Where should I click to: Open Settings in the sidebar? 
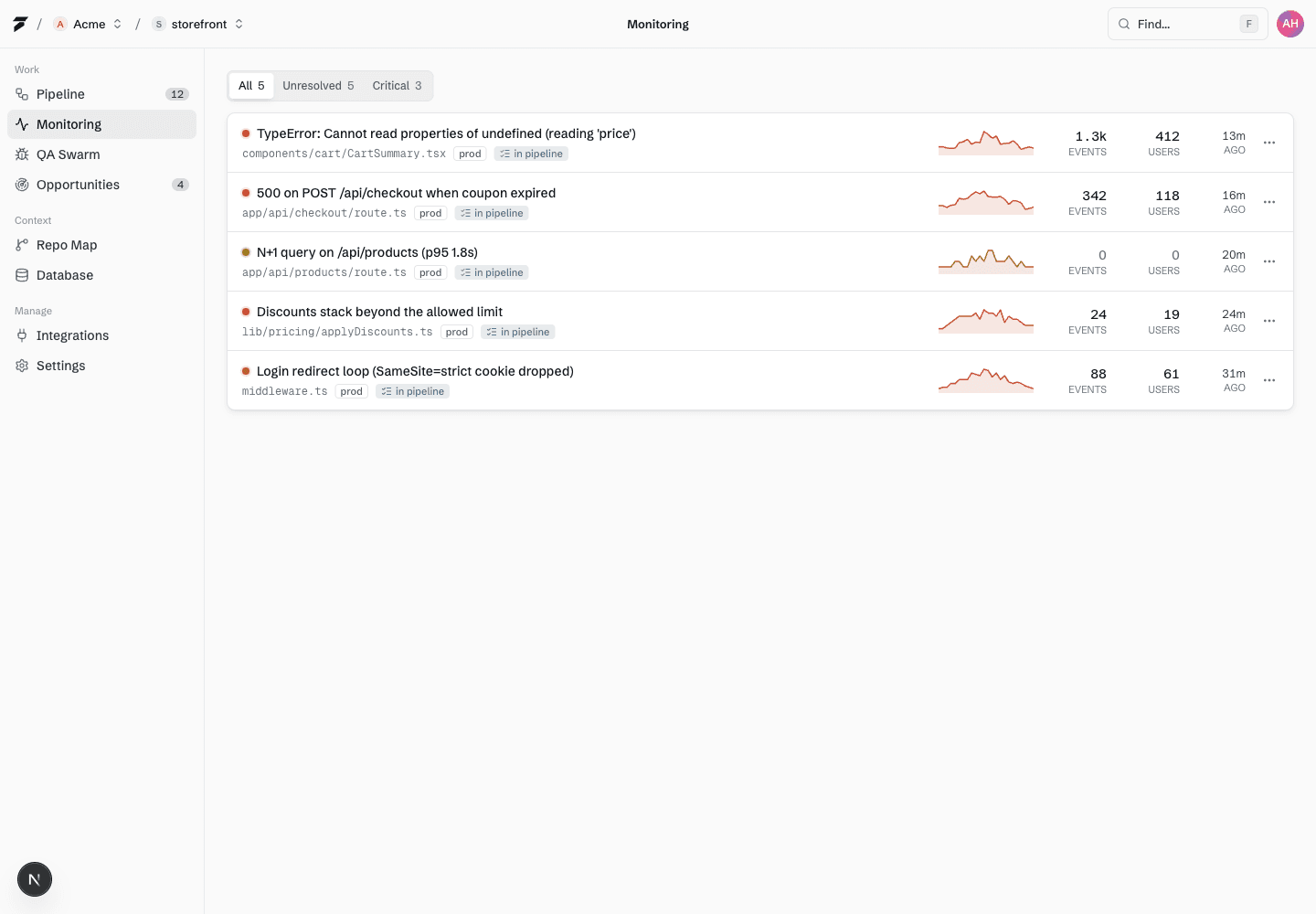[x=101, y=366]
